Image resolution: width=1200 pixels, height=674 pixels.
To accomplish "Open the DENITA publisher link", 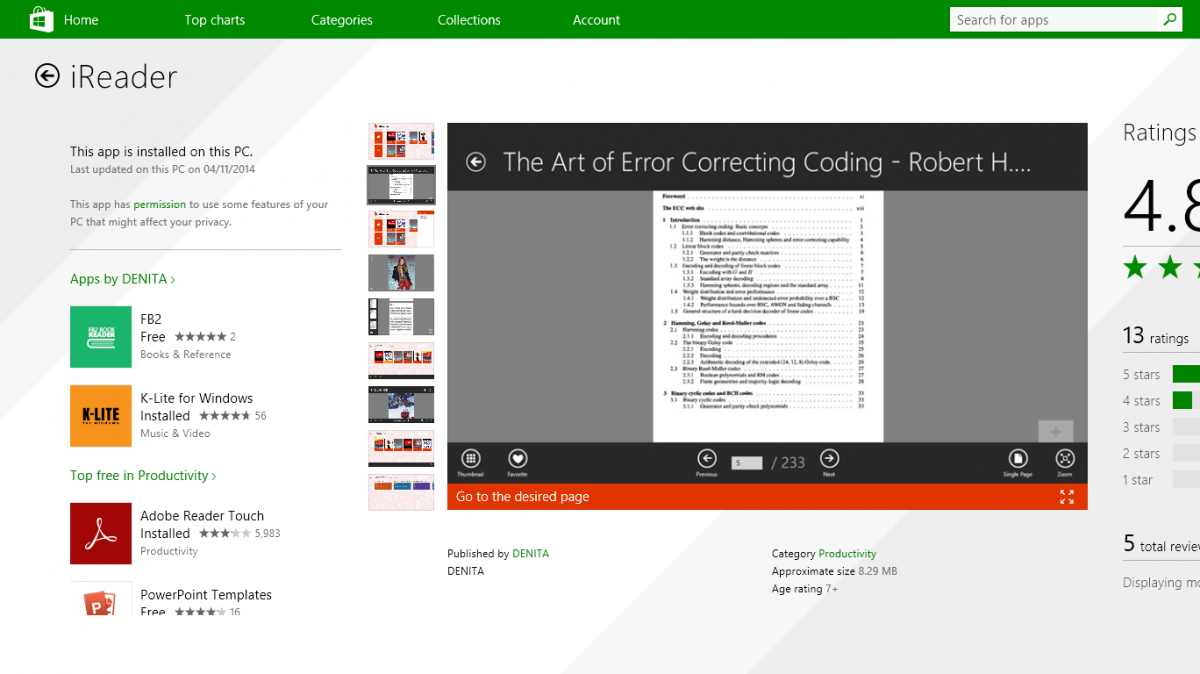I will click(x=530, y=553).
